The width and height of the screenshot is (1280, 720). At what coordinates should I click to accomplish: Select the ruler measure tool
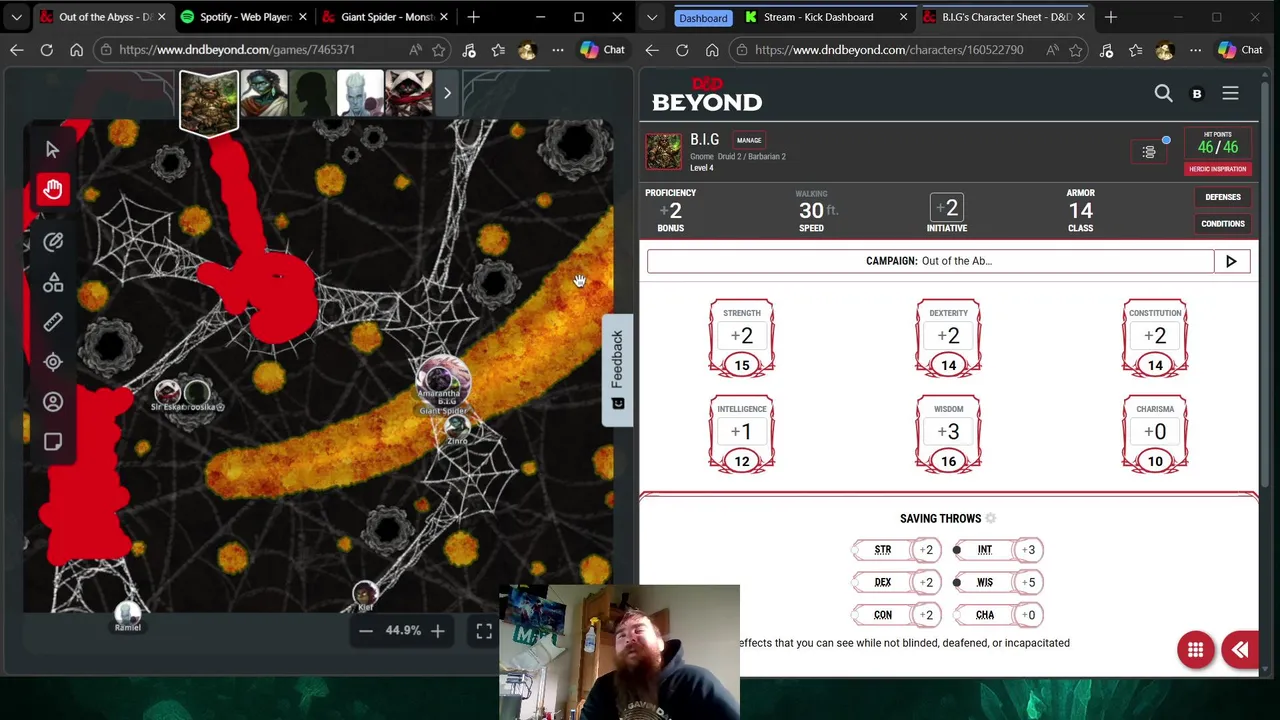53,323
